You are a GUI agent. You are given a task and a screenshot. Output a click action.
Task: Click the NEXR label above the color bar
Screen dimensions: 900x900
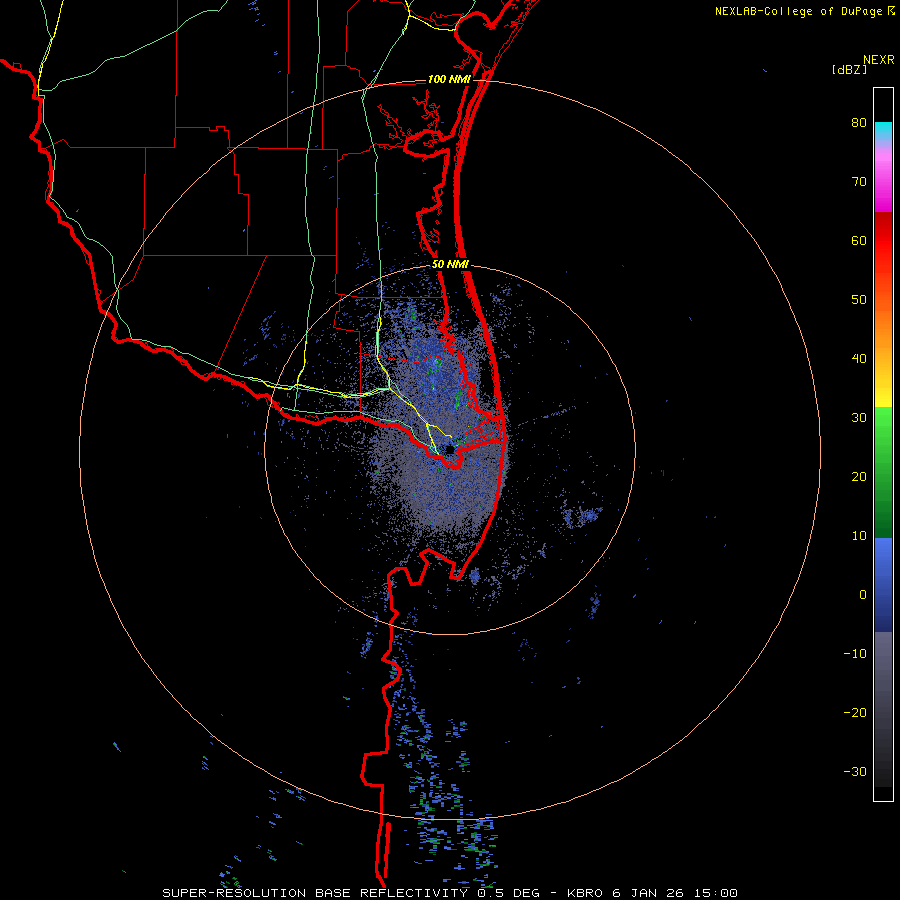tap(878, 60)
